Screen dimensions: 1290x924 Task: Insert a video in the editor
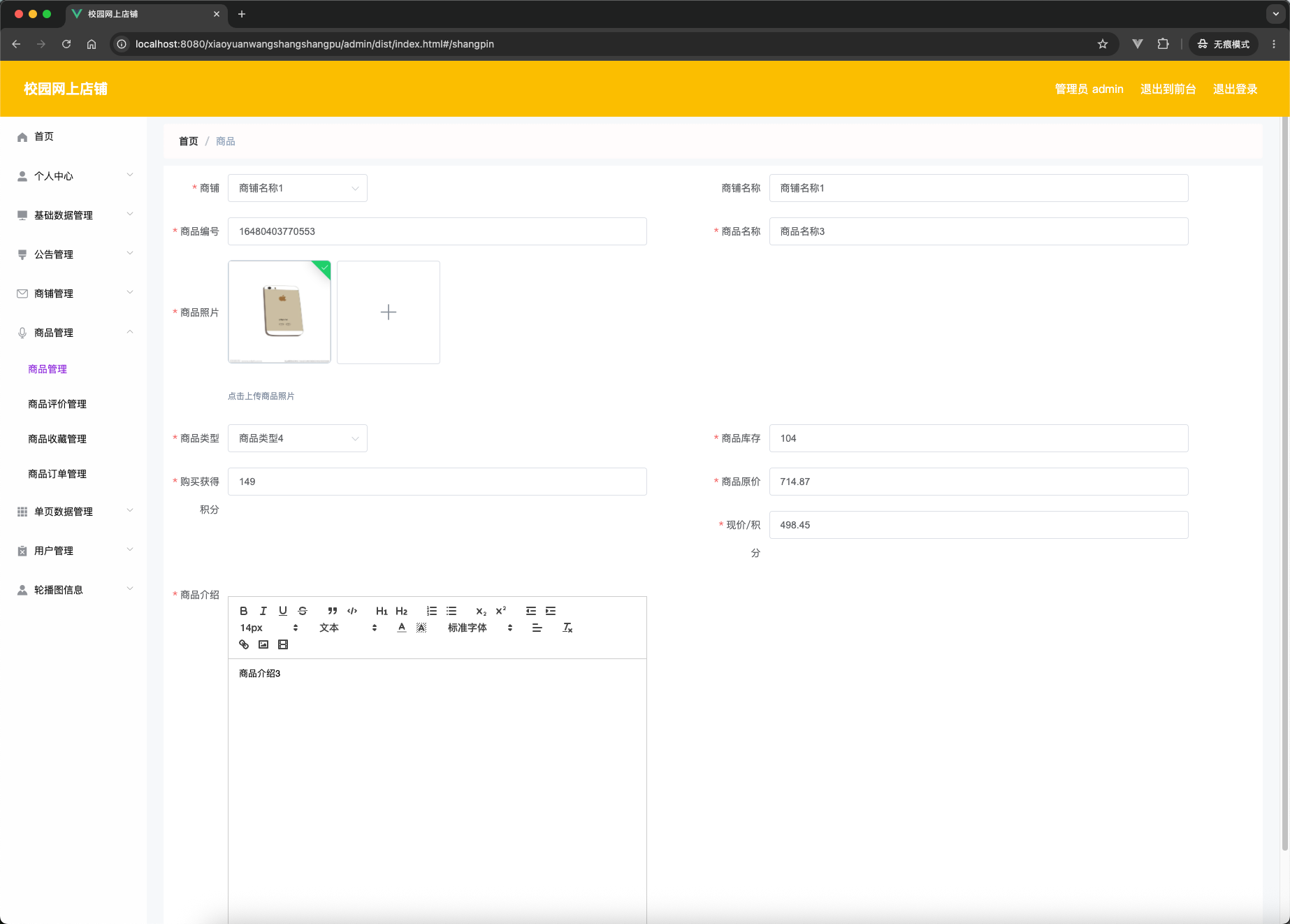(282, 644)
